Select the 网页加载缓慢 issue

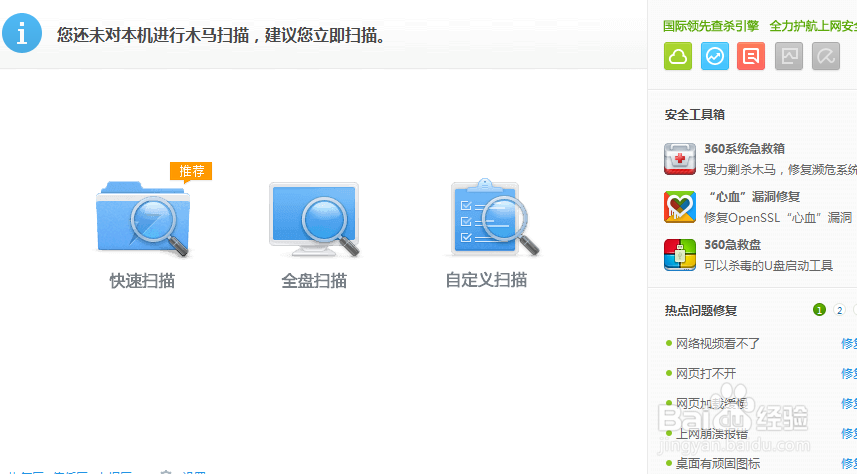coord(712,403)
